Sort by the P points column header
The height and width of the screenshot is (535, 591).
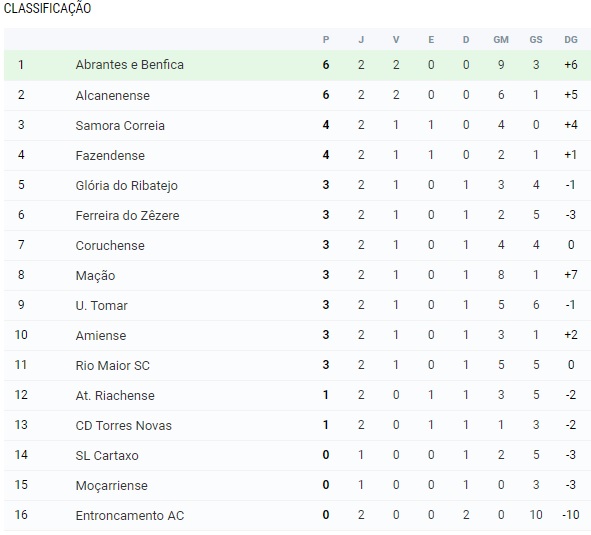326,40
